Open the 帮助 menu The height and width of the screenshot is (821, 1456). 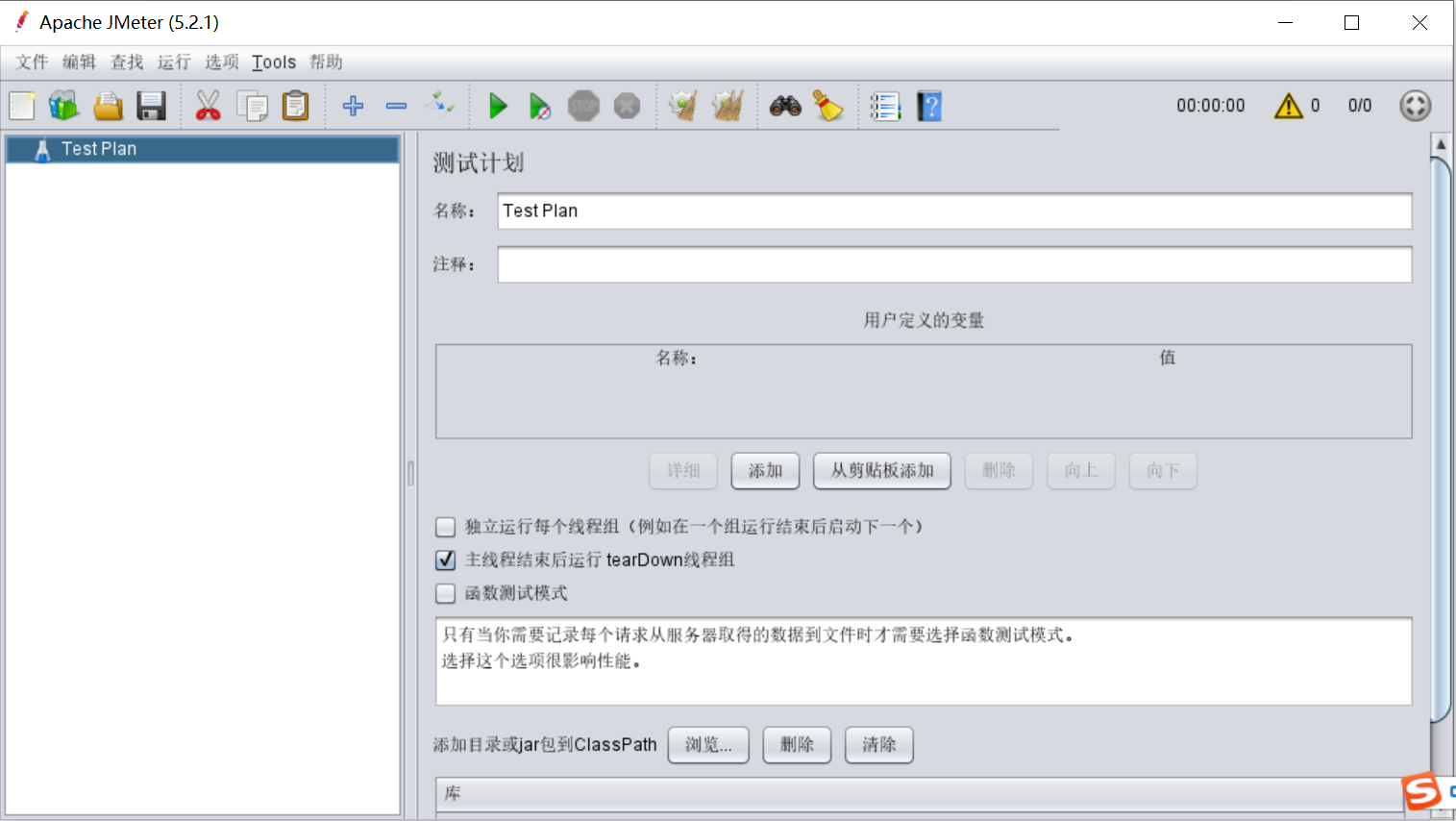(x=326, y=62)
